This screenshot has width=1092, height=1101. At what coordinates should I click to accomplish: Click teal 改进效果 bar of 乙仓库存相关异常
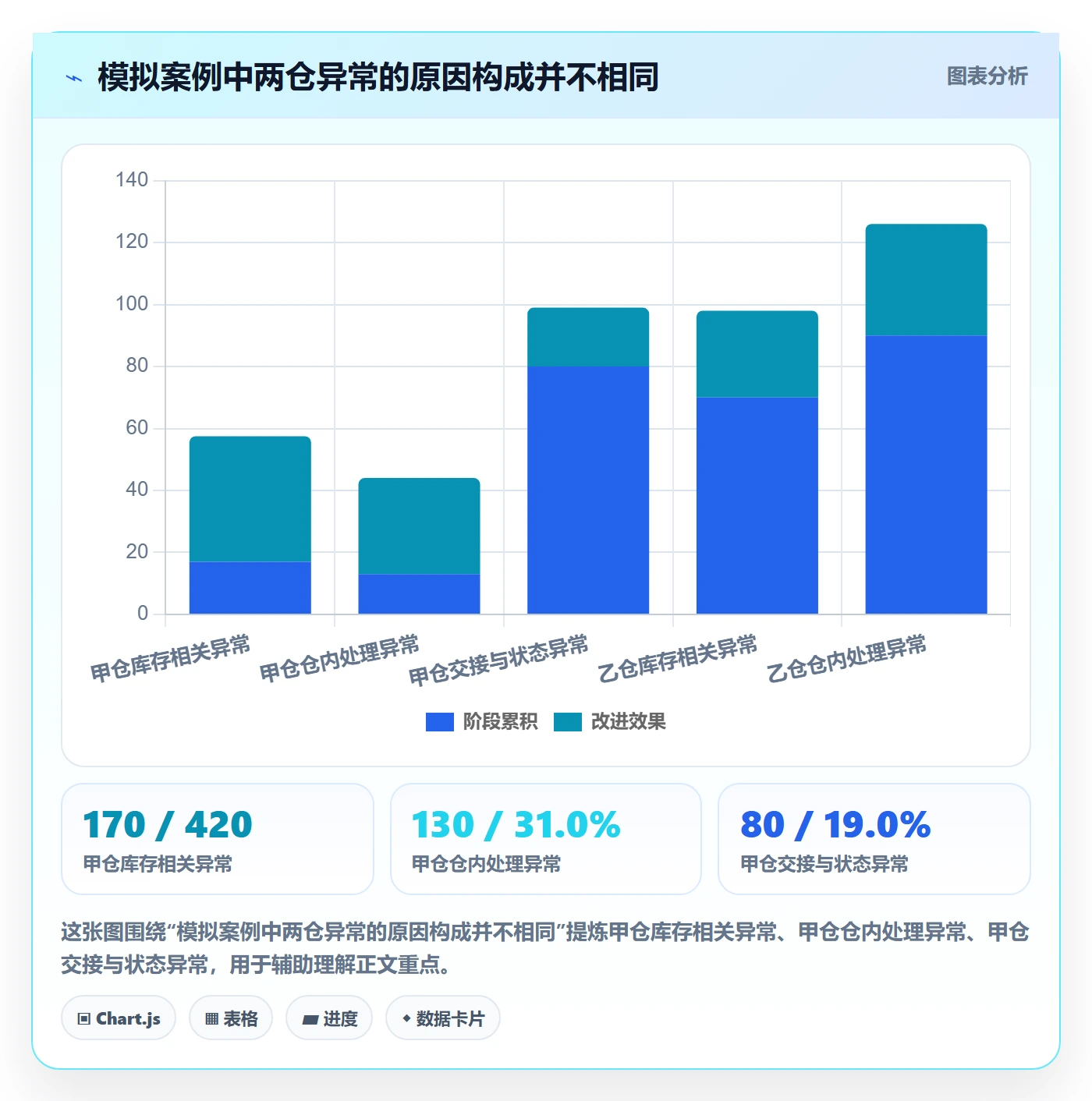757,354
